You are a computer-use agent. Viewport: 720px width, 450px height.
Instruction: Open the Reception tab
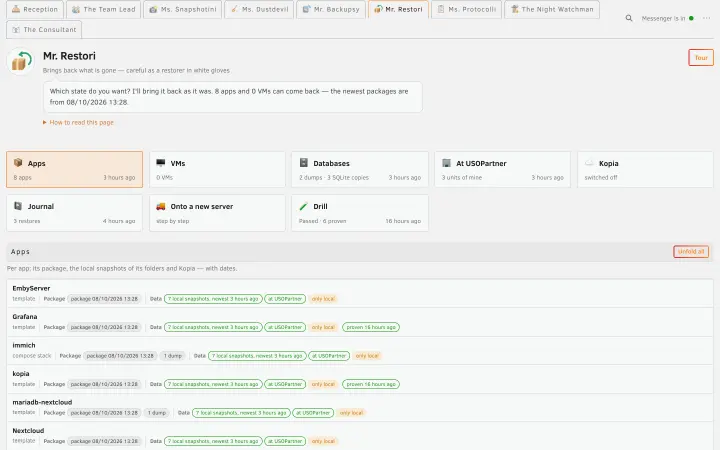click(35, 9)
